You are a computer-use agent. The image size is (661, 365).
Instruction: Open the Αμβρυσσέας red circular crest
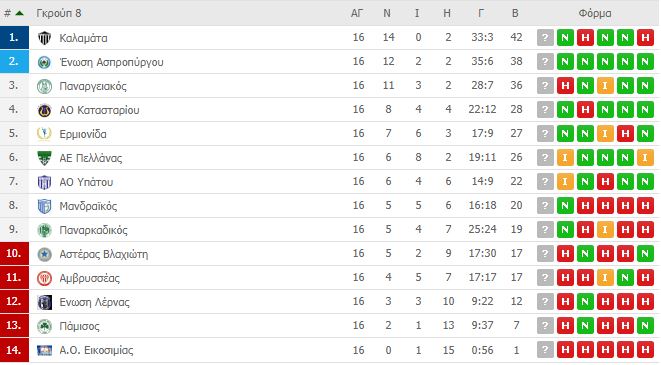[x=44, y=278]
